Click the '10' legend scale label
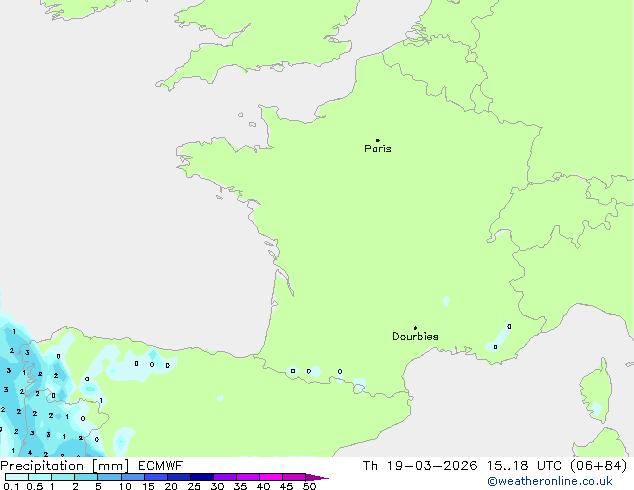Viewport: 634px width, 490px height. (x=125, y=486)
